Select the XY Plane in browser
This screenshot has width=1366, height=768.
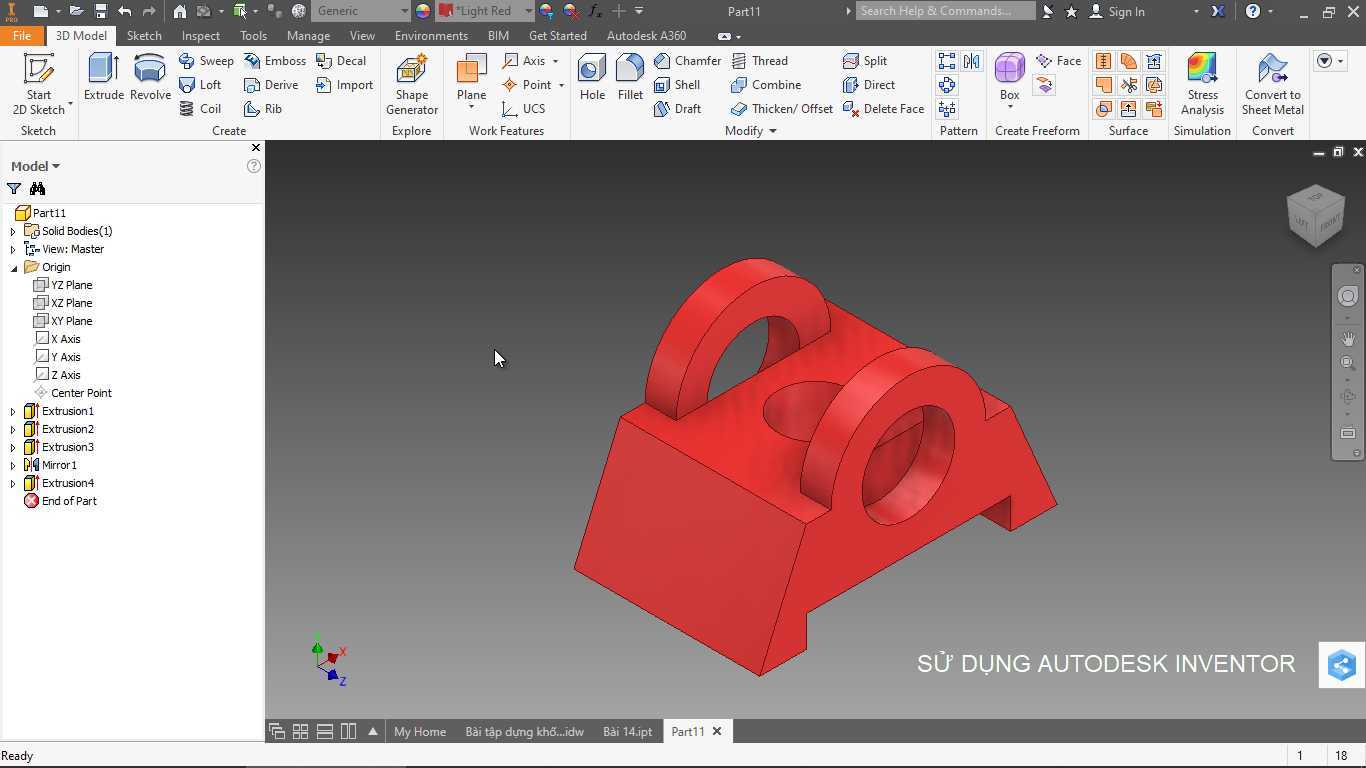pyautogui.click(x=63, y=321)
